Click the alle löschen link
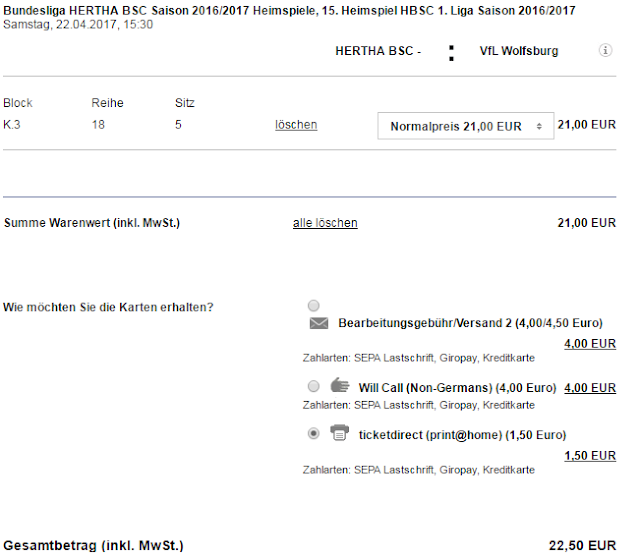The height and width of the screenshot is (560, 640). pos(325,222)
